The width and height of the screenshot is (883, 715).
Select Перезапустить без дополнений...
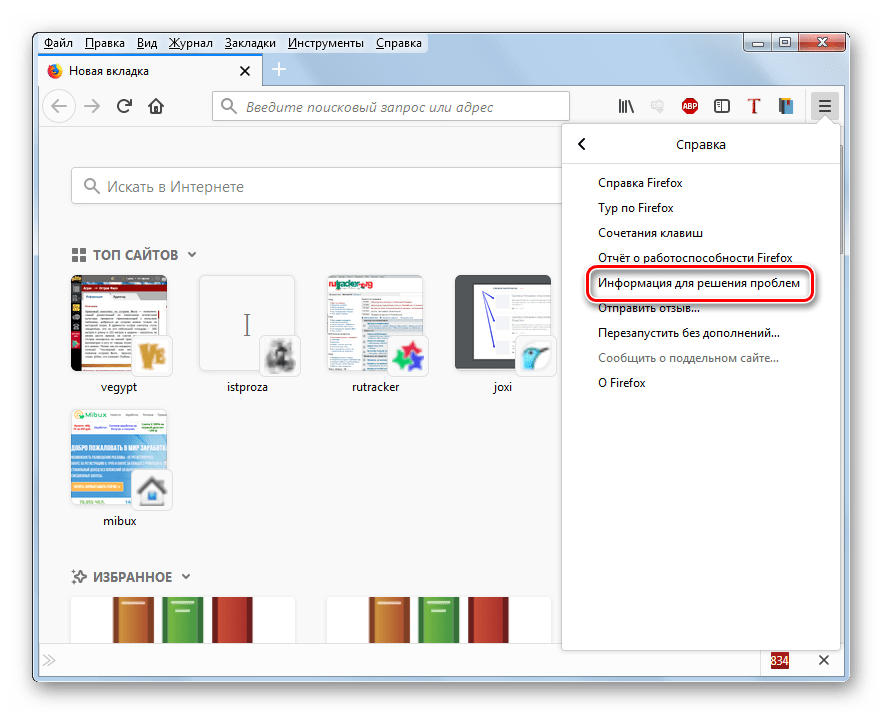[701, 333]
